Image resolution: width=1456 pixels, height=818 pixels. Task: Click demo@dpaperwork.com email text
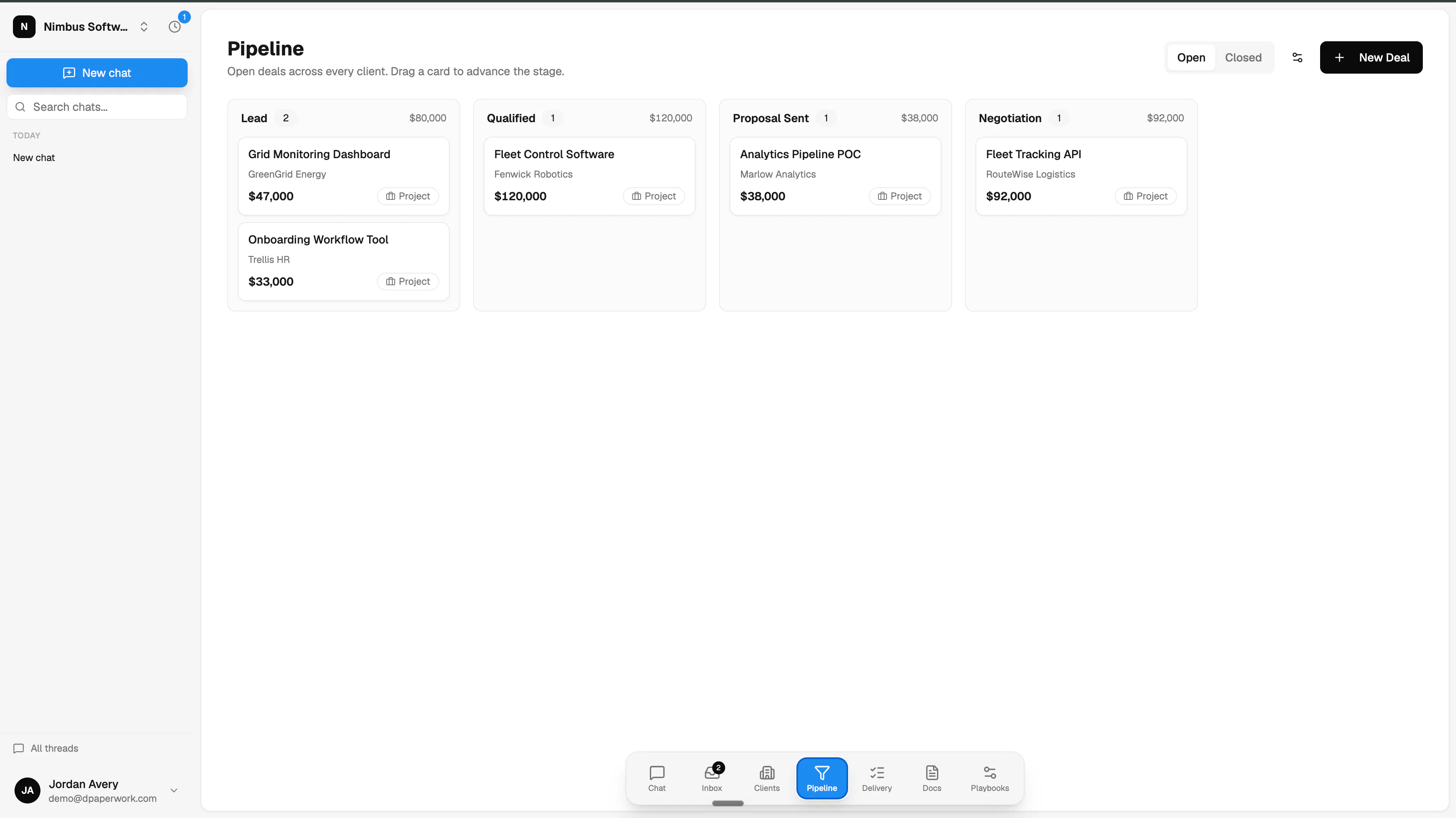[102, 799]
